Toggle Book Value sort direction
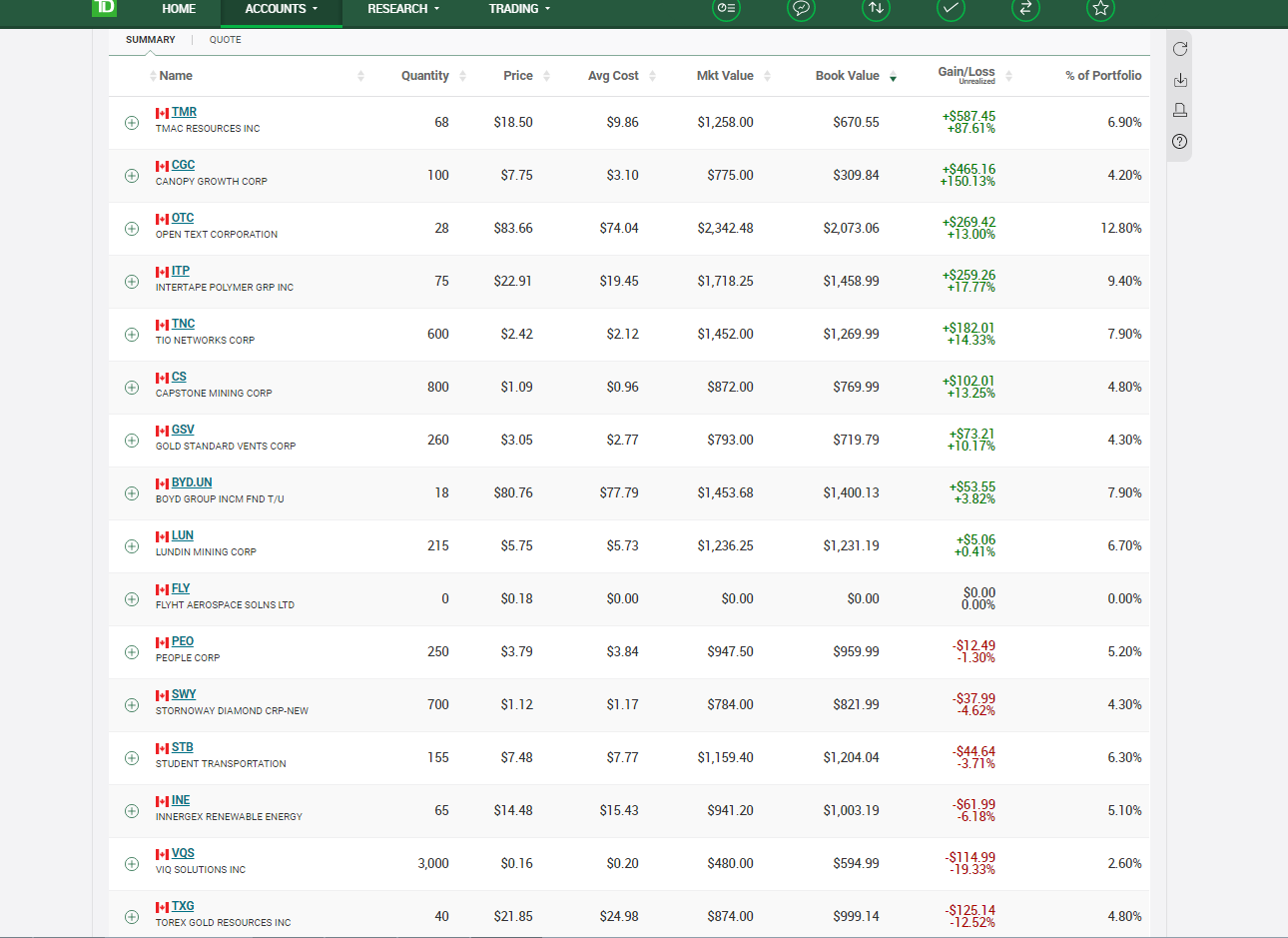The image size is (1288, 938). coord(892,75)
